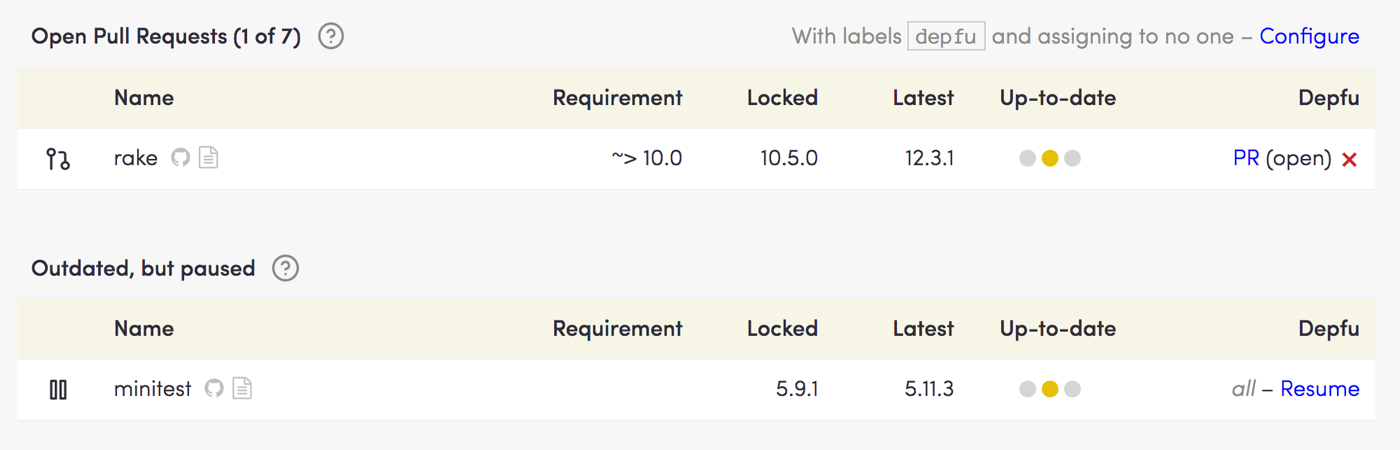Click the depfu label tag
The image size is (1400, 450).
[x=946, y=37]
